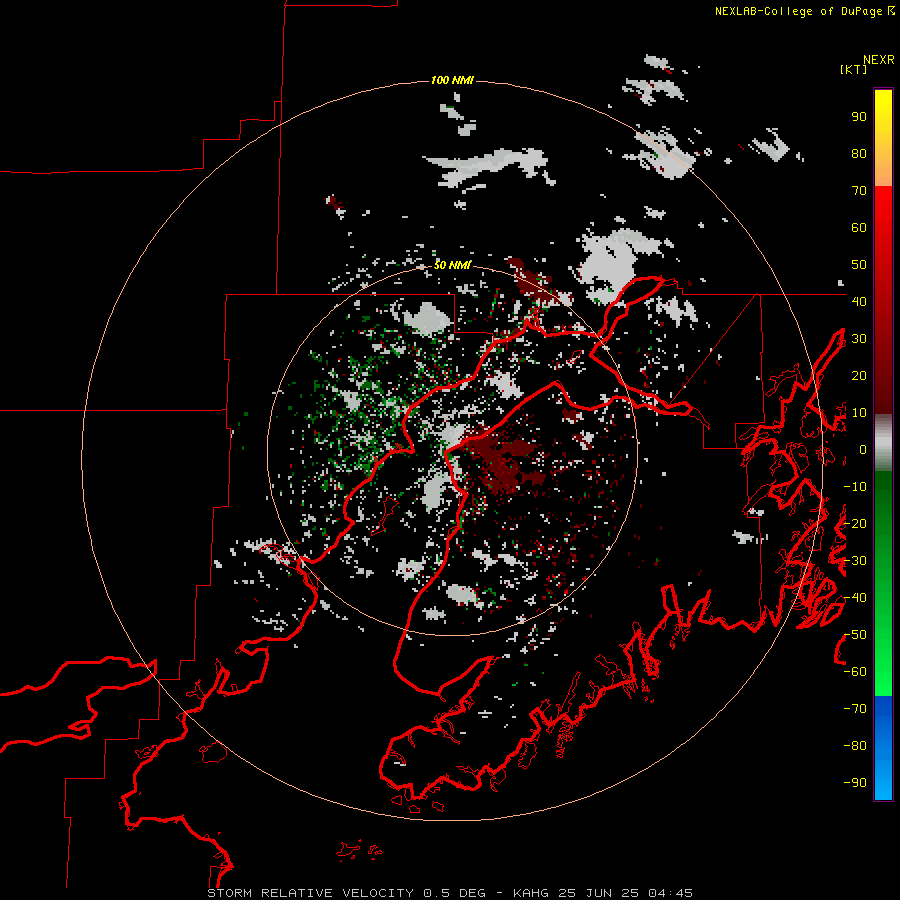Screen dimensions: 900x900
Task: Click the STORM RELATIVE VELOCITY caption text
Action: pyautogui.click(x=310, y=893)
